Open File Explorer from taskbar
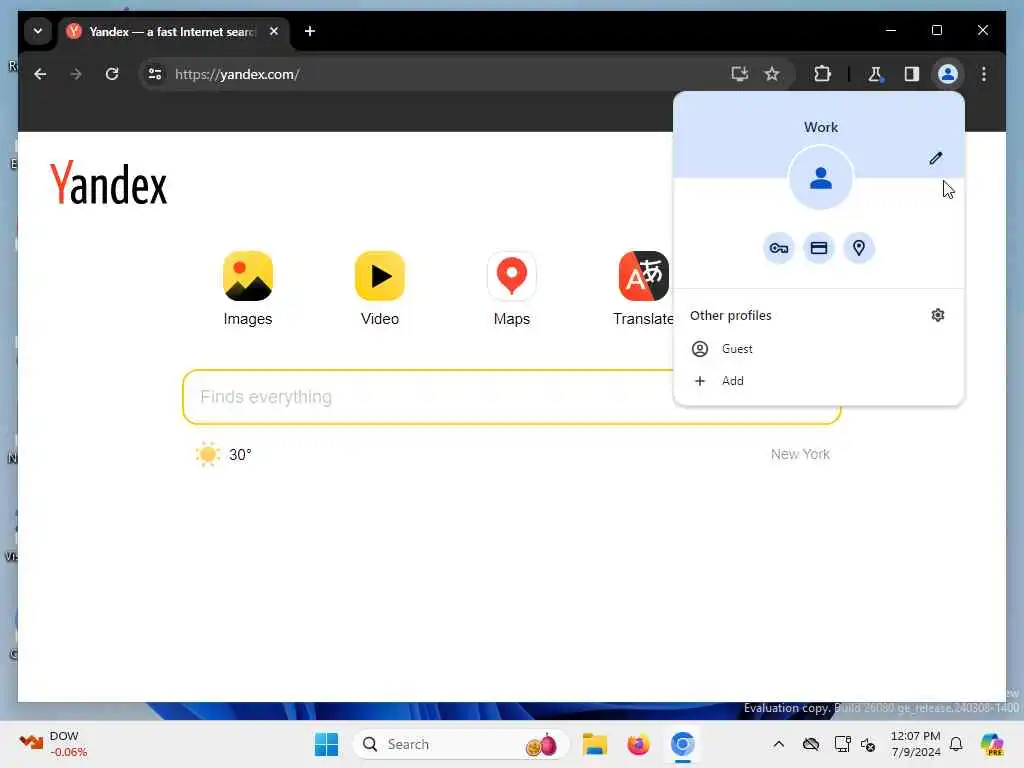1024x768 pixels. (594, 744)
